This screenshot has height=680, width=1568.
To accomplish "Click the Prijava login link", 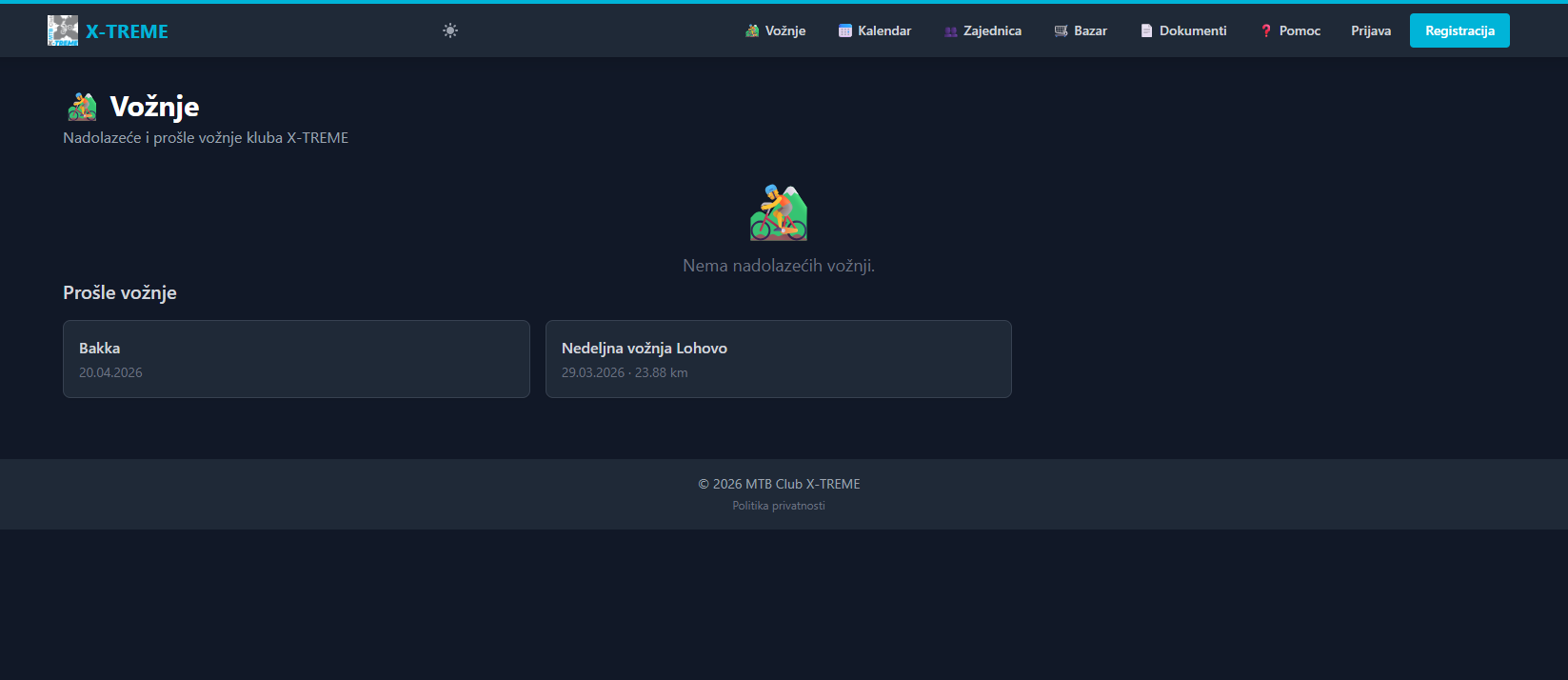I will [1370, 30].
